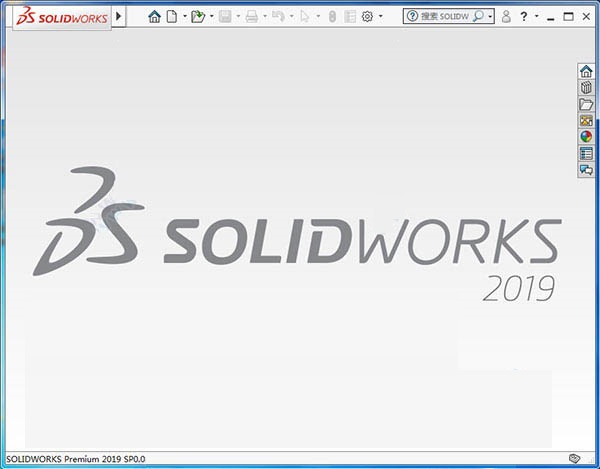The height and width of the screenshot is (469, 600).
Task: Minimize the SOLIDWORKS window
Action: [x=551, y=17]
